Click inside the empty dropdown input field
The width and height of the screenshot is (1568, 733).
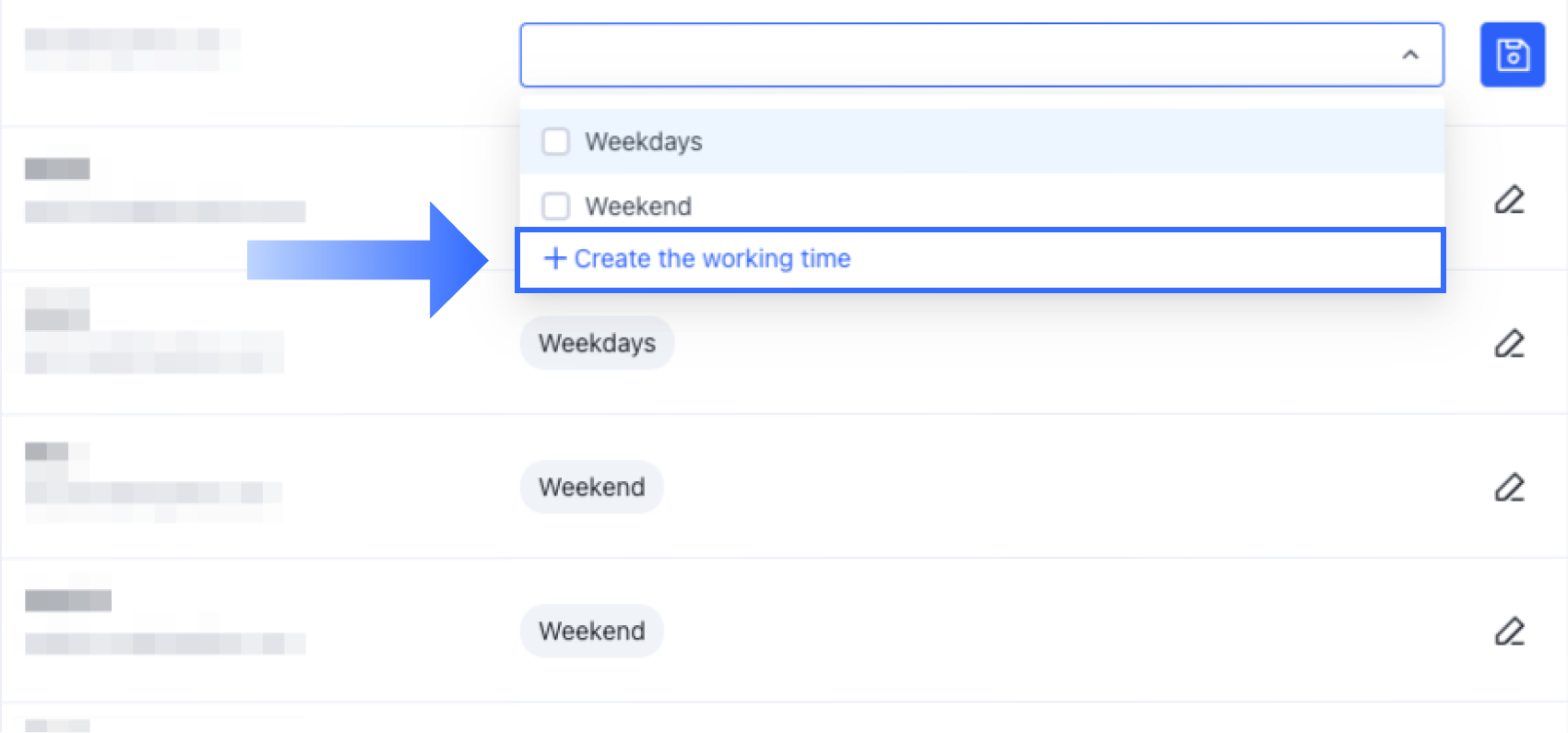922,54
